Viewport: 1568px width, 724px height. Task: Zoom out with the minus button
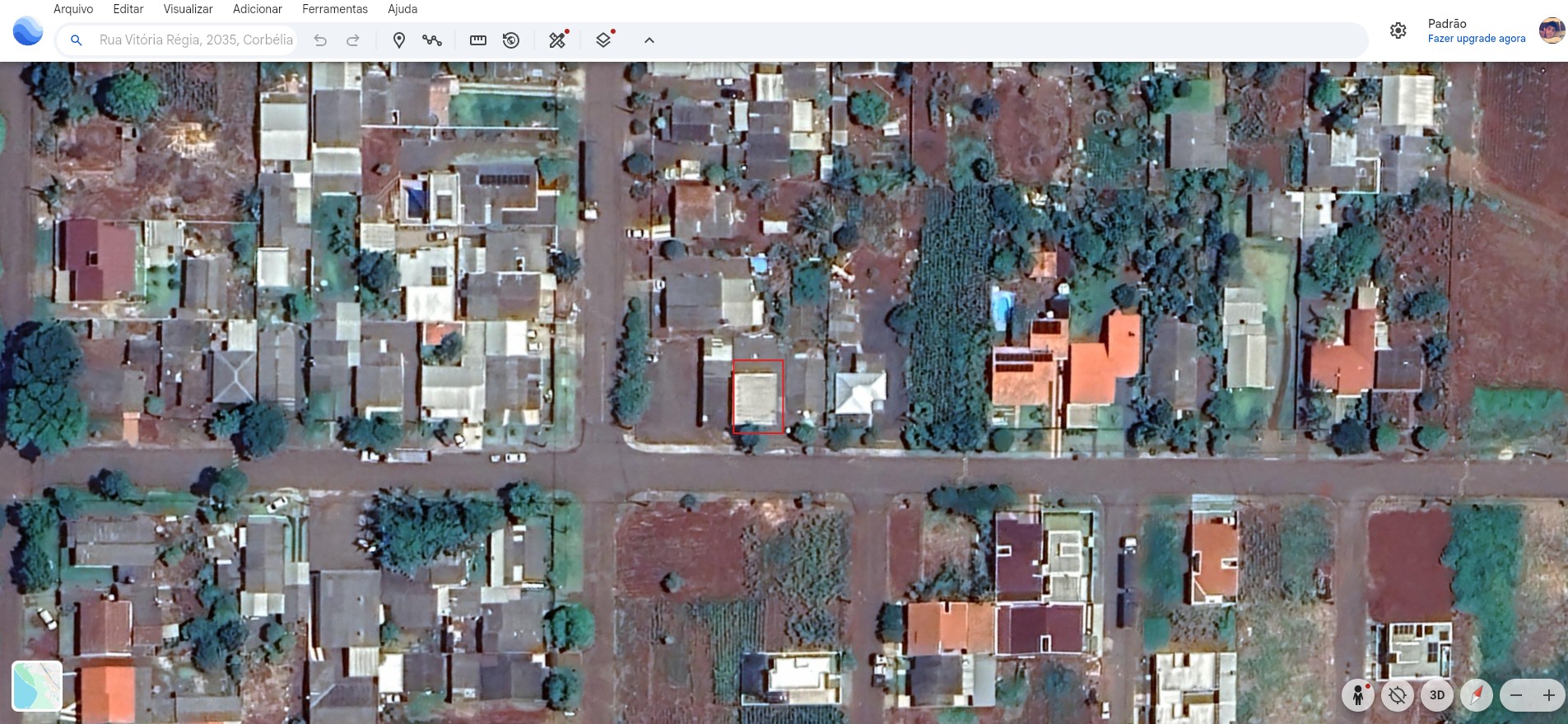(x=1516, y=695)
